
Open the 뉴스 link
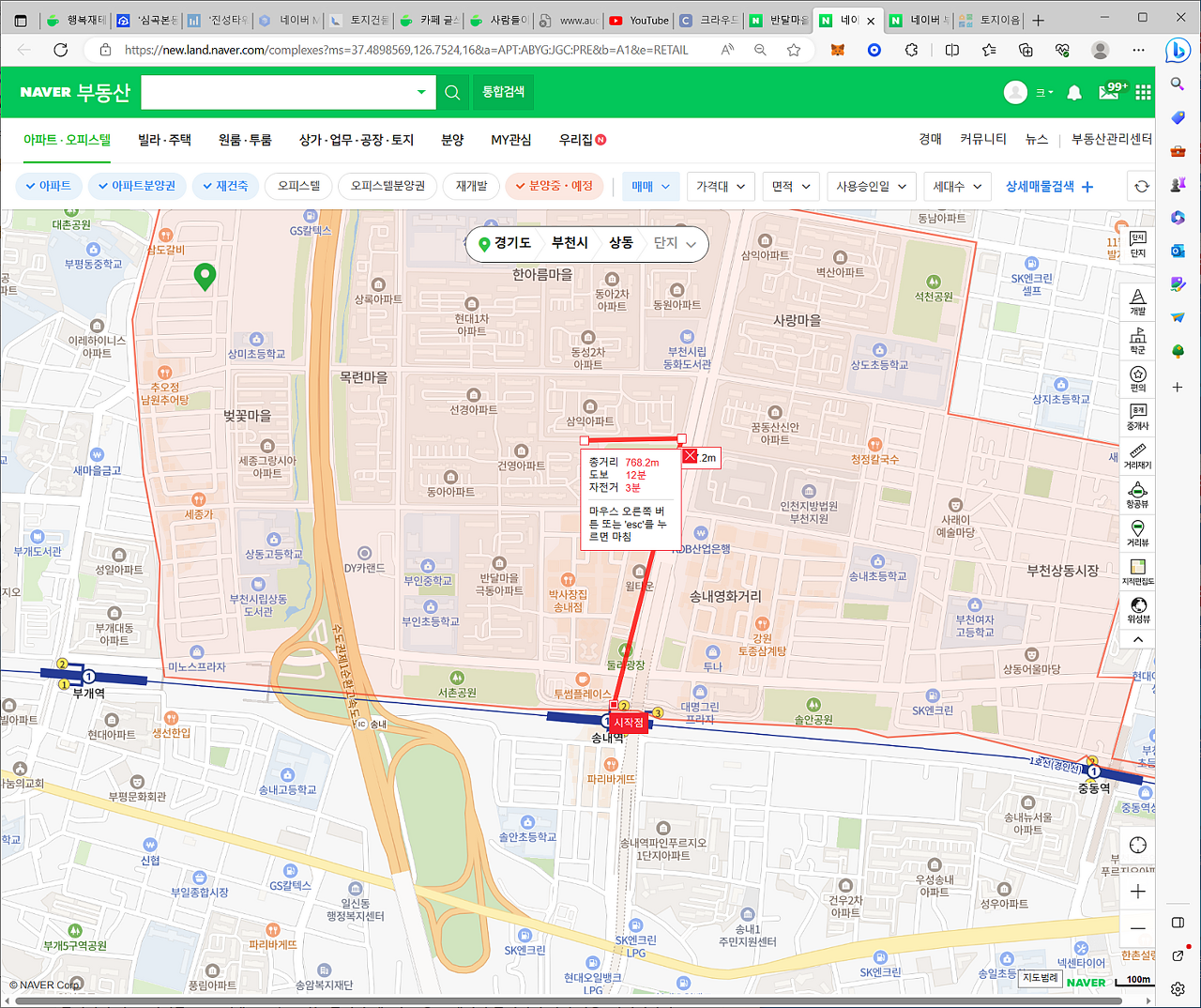(x=1036, y=139)
